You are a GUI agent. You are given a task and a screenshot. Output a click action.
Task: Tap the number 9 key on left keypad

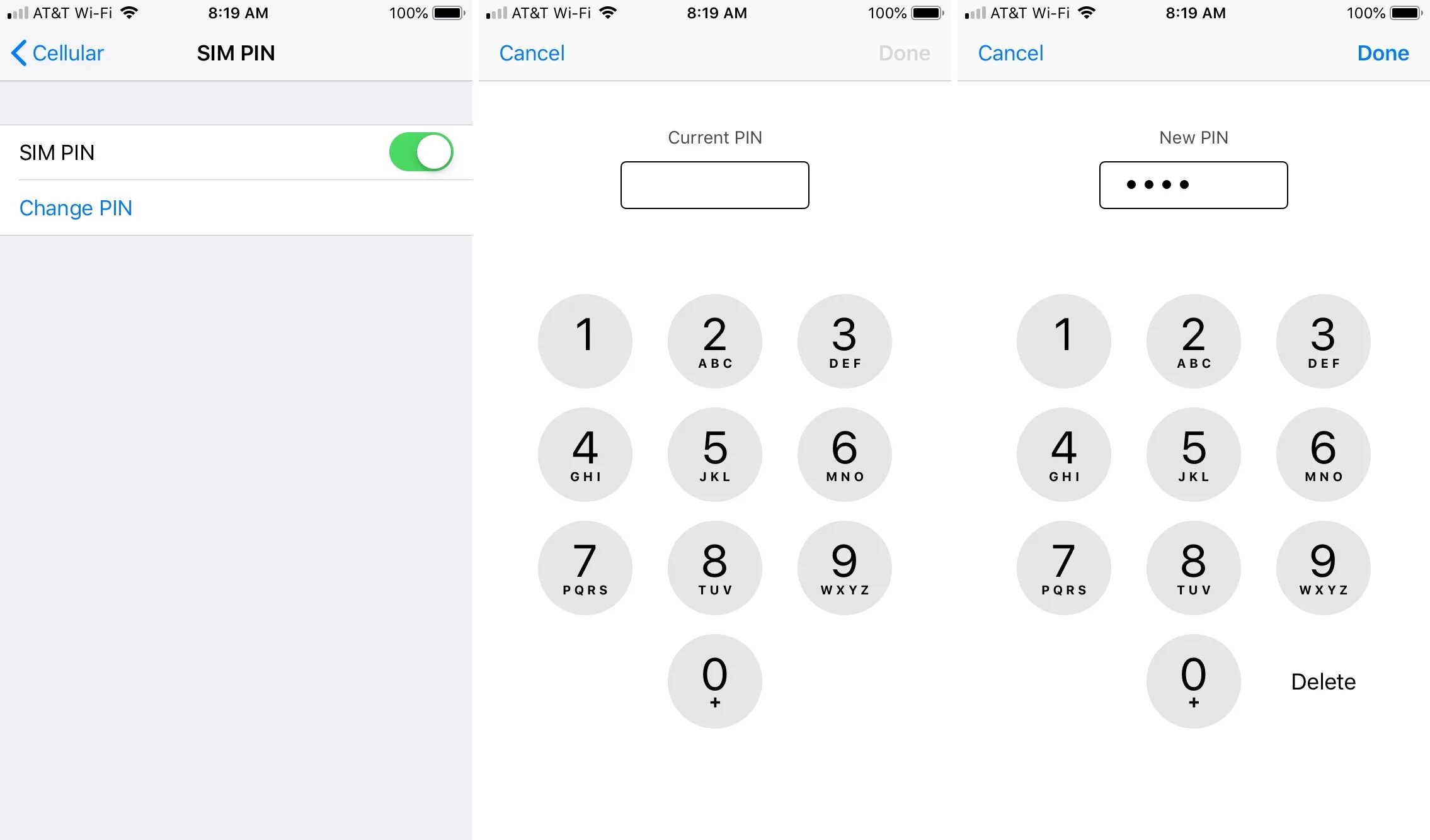pyautogui.click(x=845, y=566)
